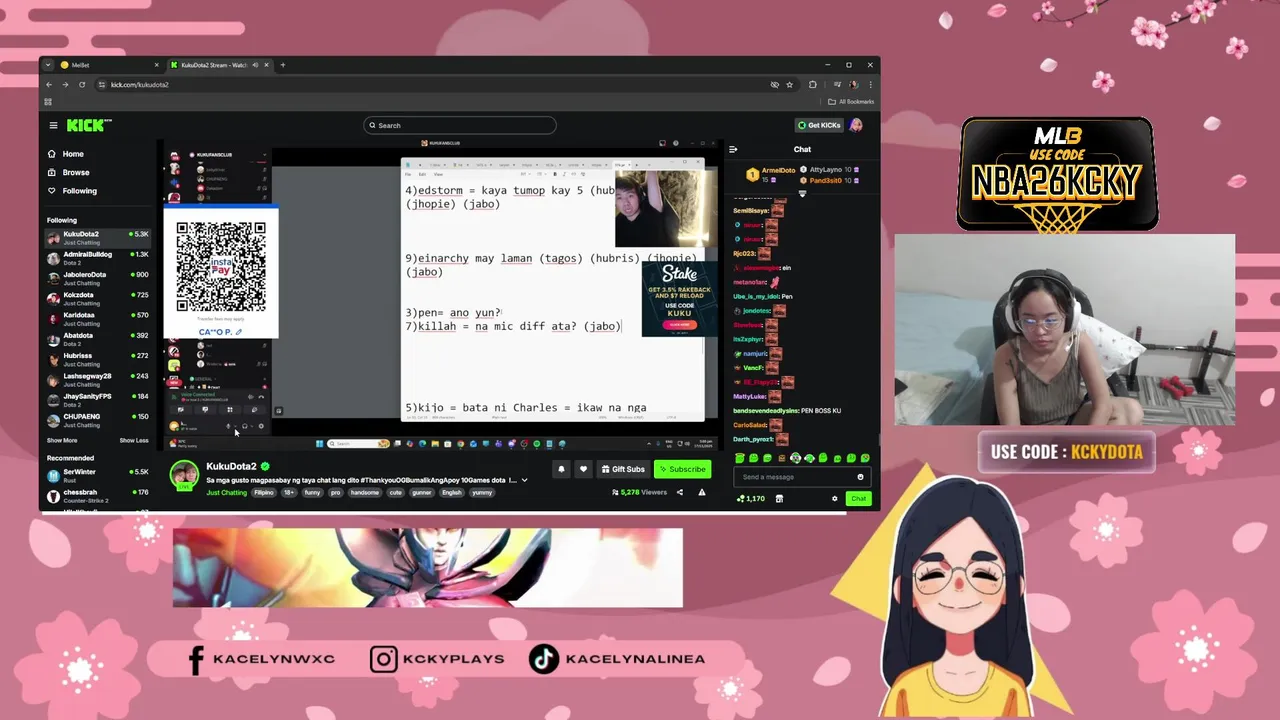Open the Just Chatting category link
The width and height of the screenshot is (1280, 720).
tap(226, 492)
